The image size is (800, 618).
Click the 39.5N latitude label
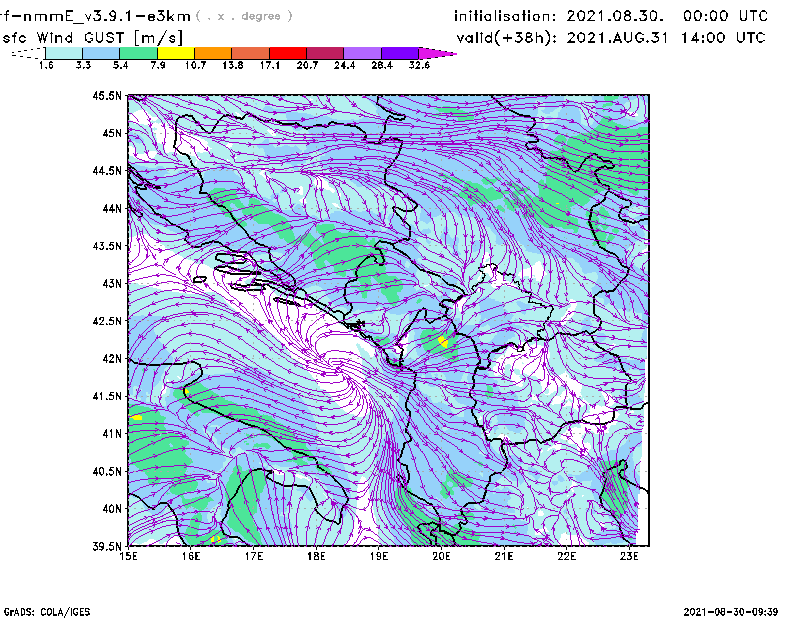pos(107,547)
